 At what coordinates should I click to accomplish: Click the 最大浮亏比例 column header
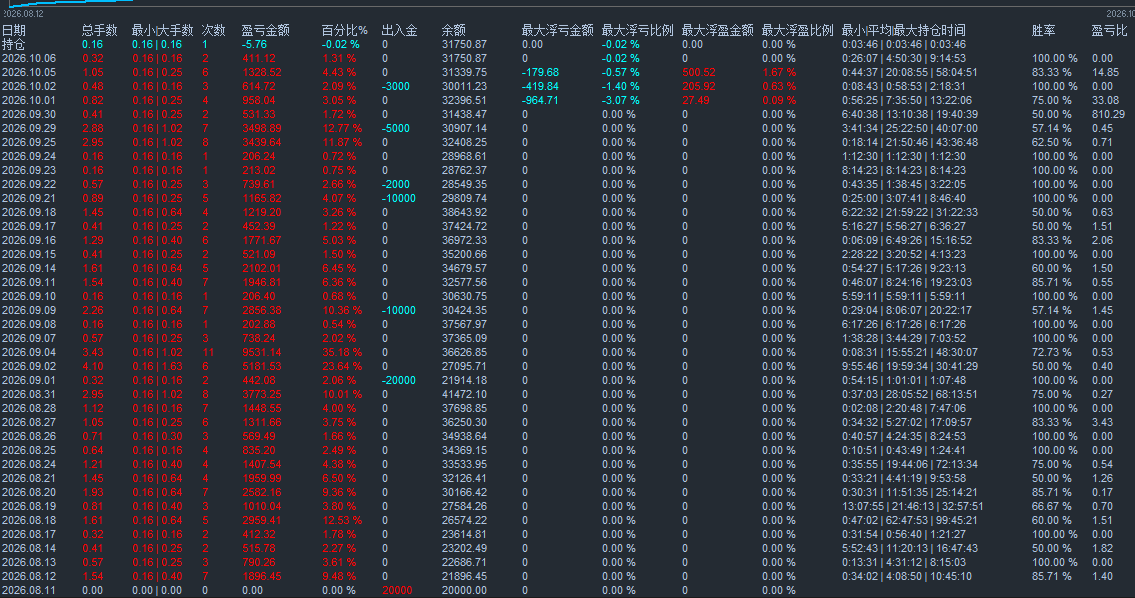[638, 30]
